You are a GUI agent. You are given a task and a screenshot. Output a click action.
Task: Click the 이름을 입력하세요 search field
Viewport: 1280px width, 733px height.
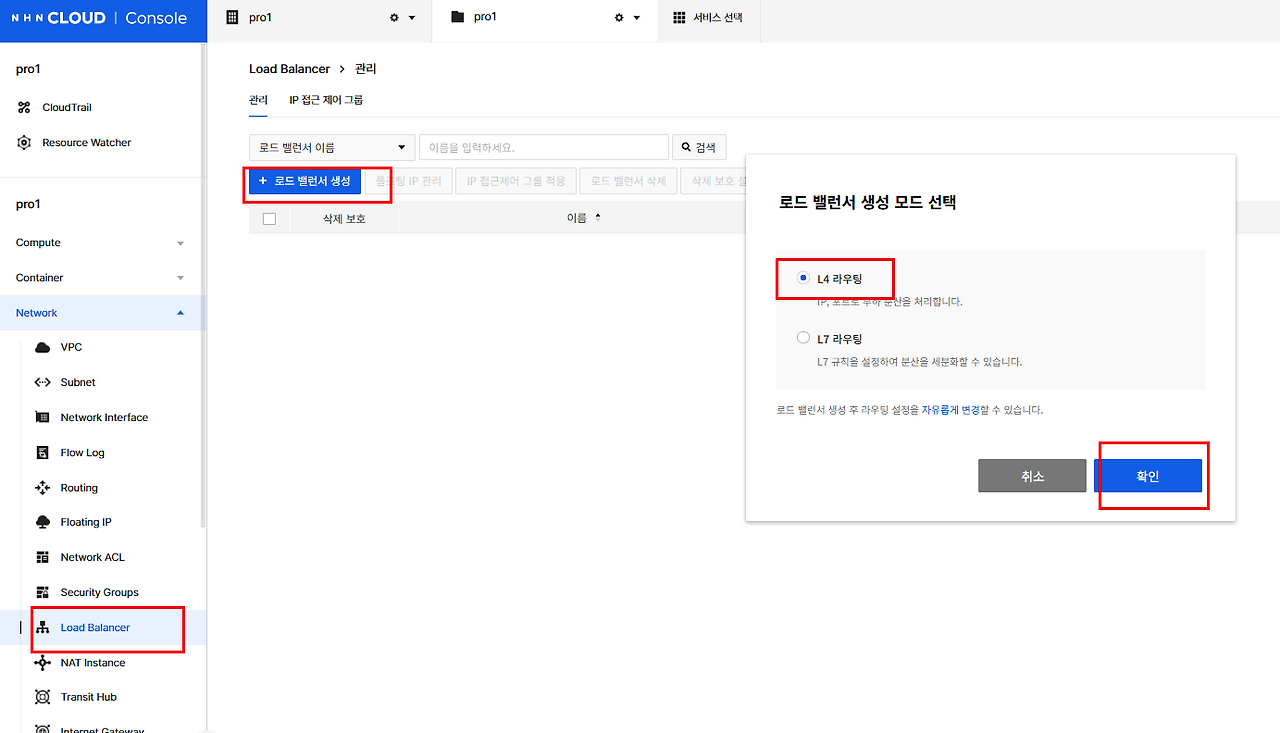(x=544, y=147)
